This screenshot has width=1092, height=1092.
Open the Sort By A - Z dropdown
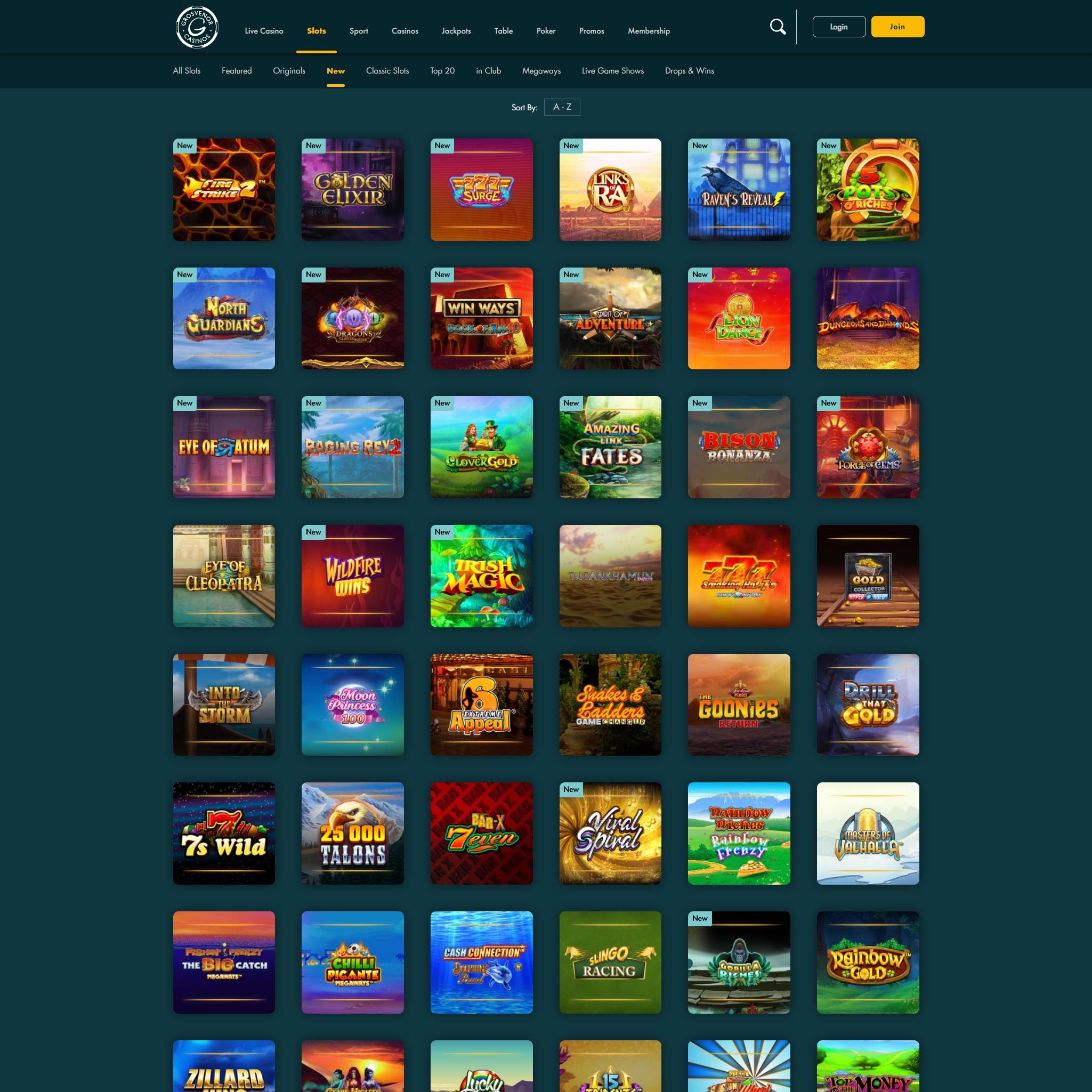pos(562,107)
